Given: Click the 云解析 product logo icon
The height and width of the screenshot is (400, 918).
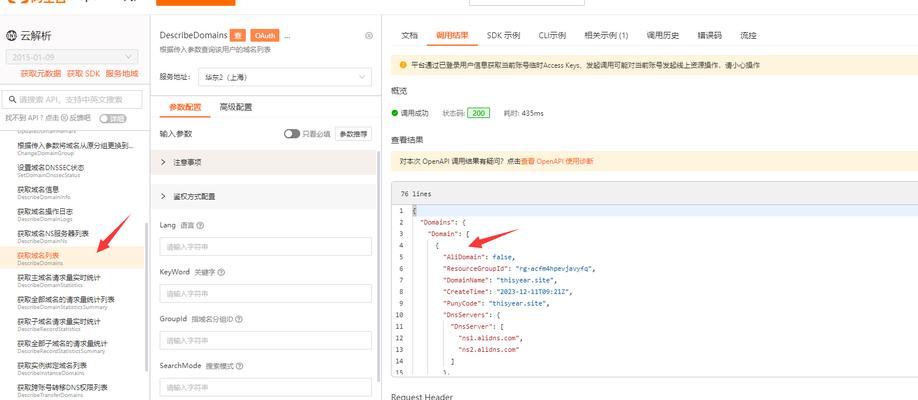Looking at the screenshot, I should (x=11, y=36).
